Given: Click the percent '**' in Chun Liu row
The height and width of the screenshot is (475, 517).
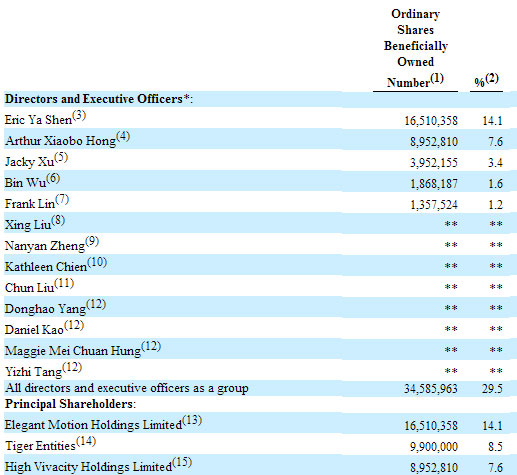Looking at the screenshot, I should pos(496,287).
